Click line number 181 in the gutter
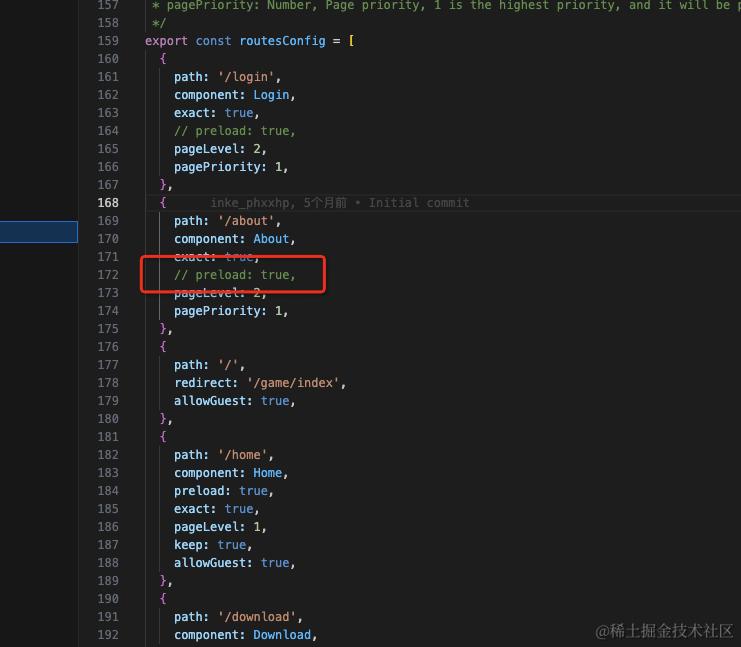Image resolution: width=741 pixels, height=647 pixels. point(108,437)
